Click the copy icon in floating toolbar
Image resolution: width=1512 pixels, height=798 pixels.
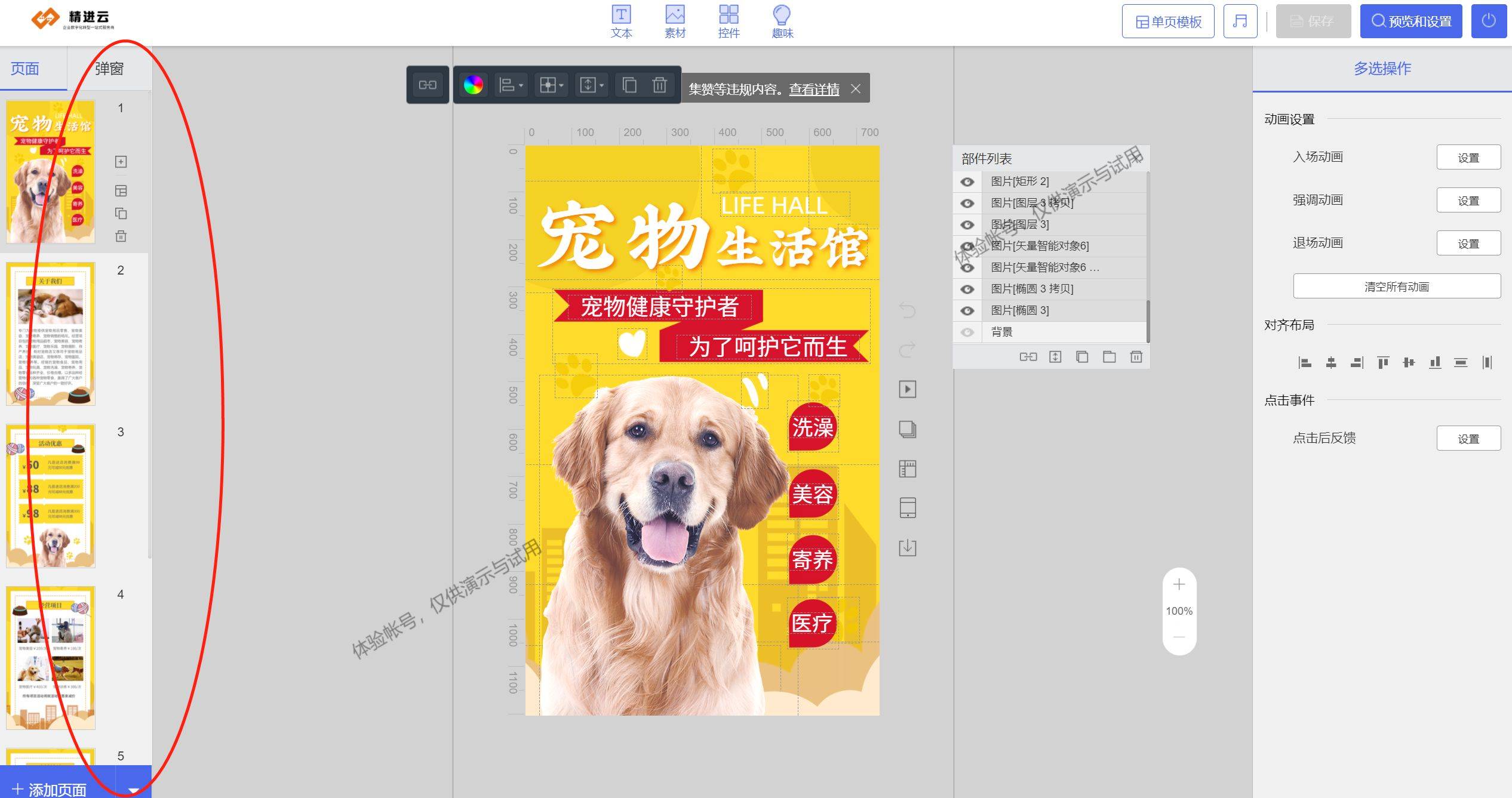(x=629, y=85)
